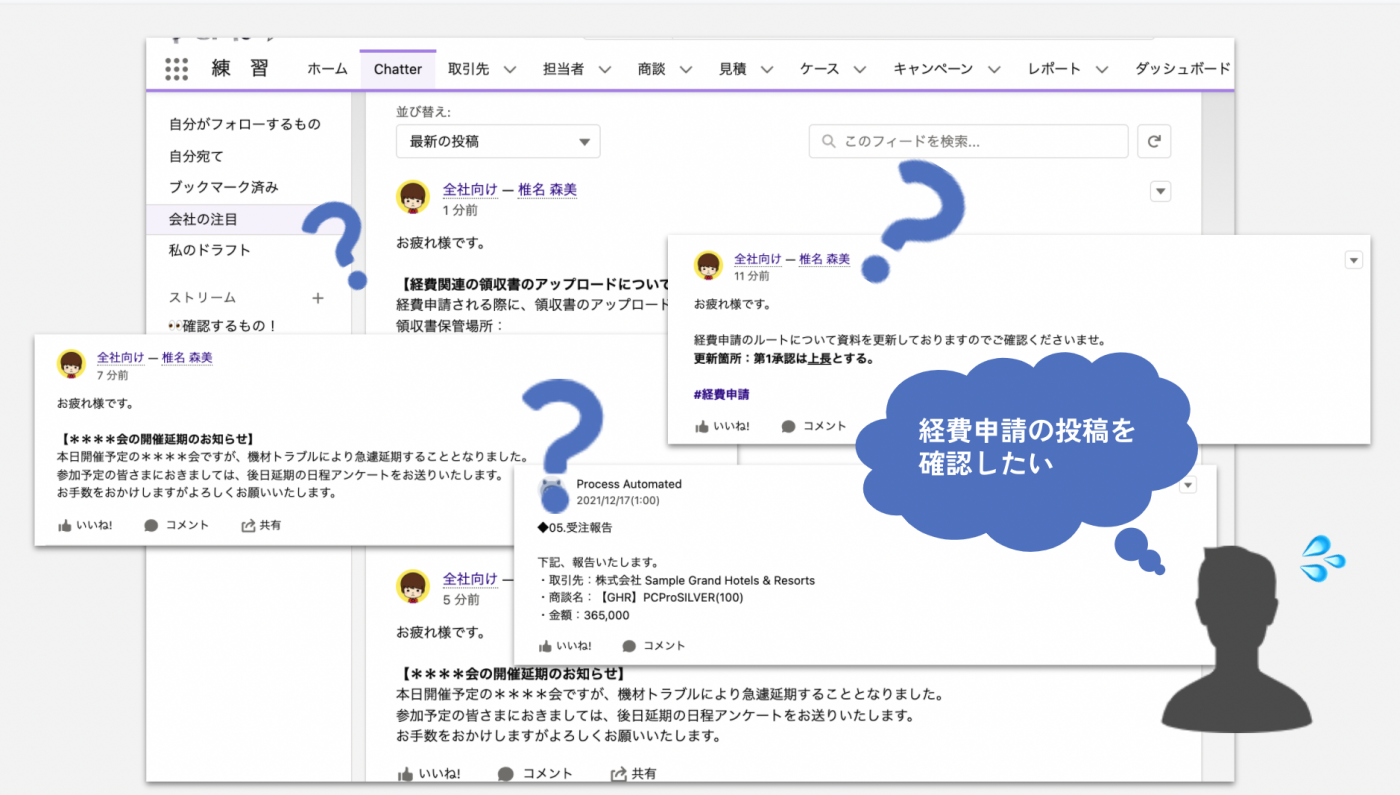Click avatar on the 5 分前 post

[414, 587]
